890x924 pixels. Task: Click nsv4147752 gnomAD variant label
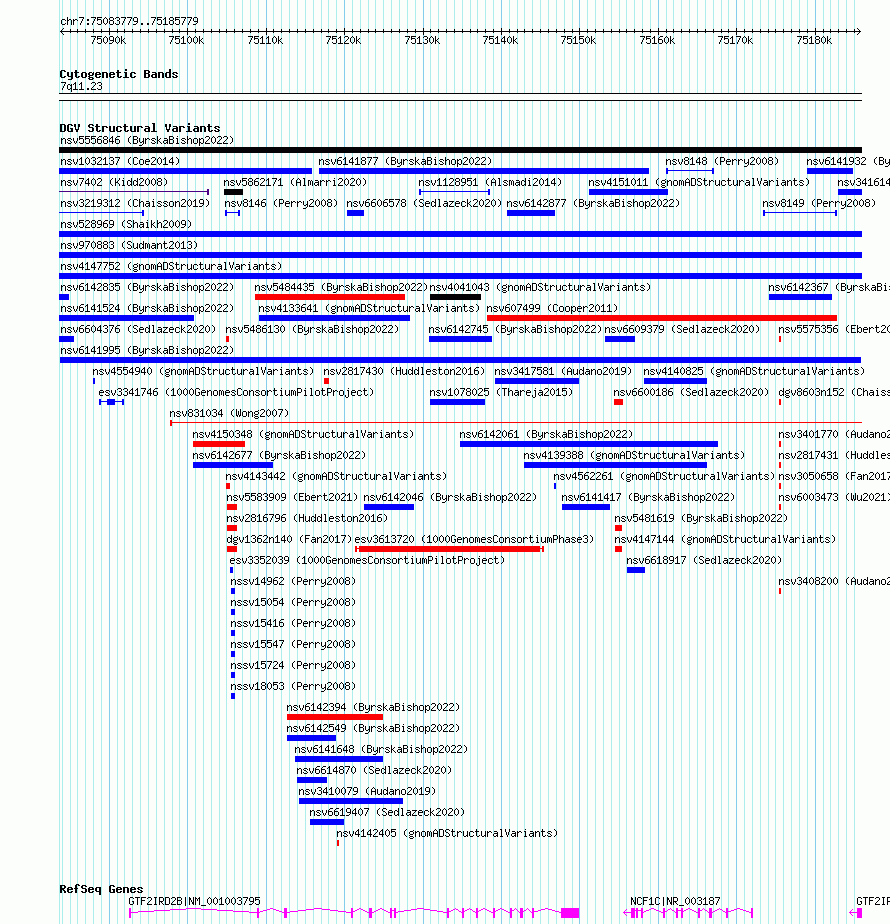(x=171, y=266)
